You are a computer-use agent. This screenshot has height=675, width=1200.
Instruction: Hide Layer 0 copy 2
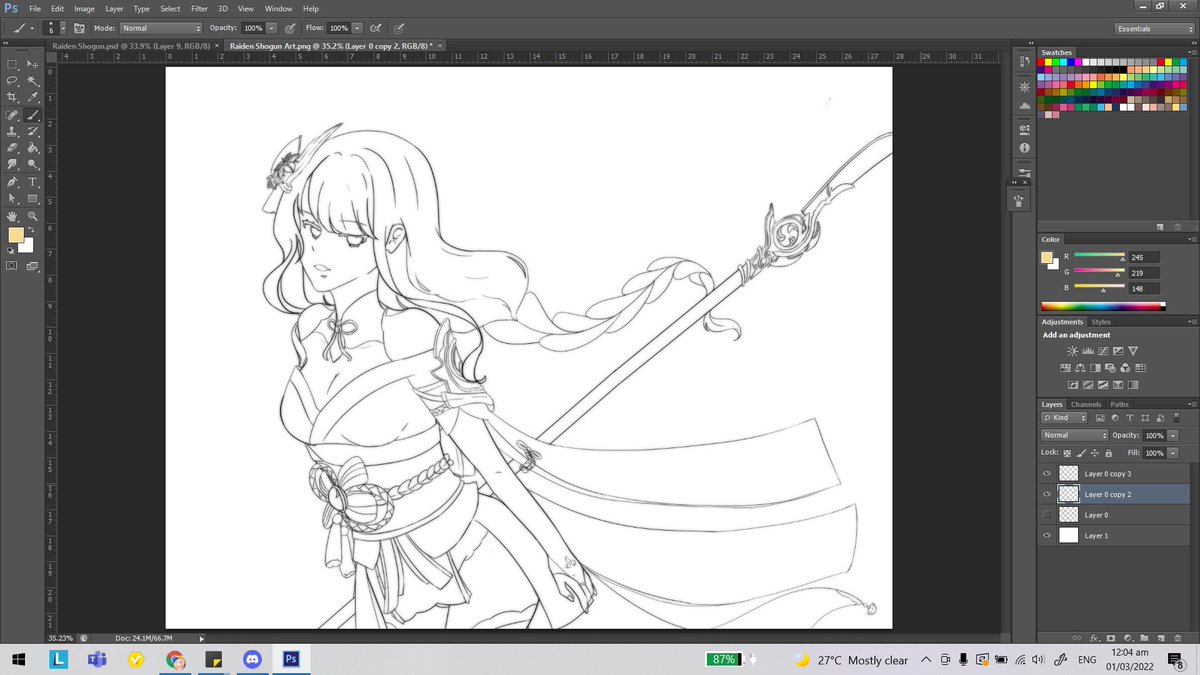point(1047,494)
